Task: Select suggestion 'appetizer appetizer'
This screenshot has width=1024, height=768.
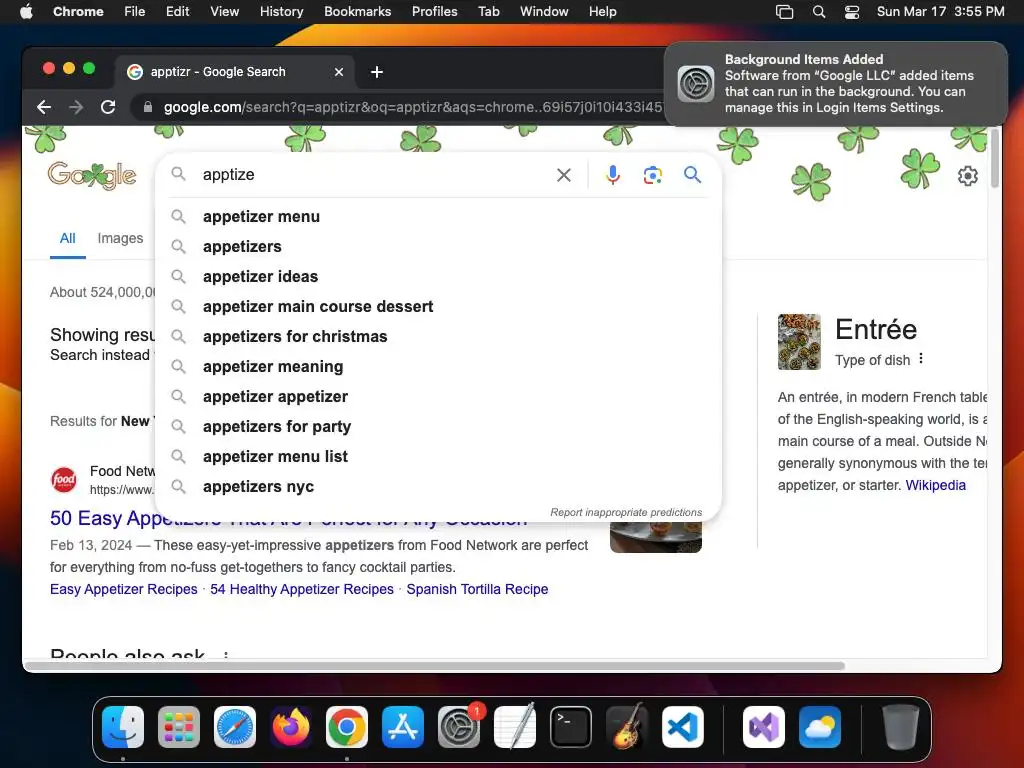Action: (x=439, y=397)
